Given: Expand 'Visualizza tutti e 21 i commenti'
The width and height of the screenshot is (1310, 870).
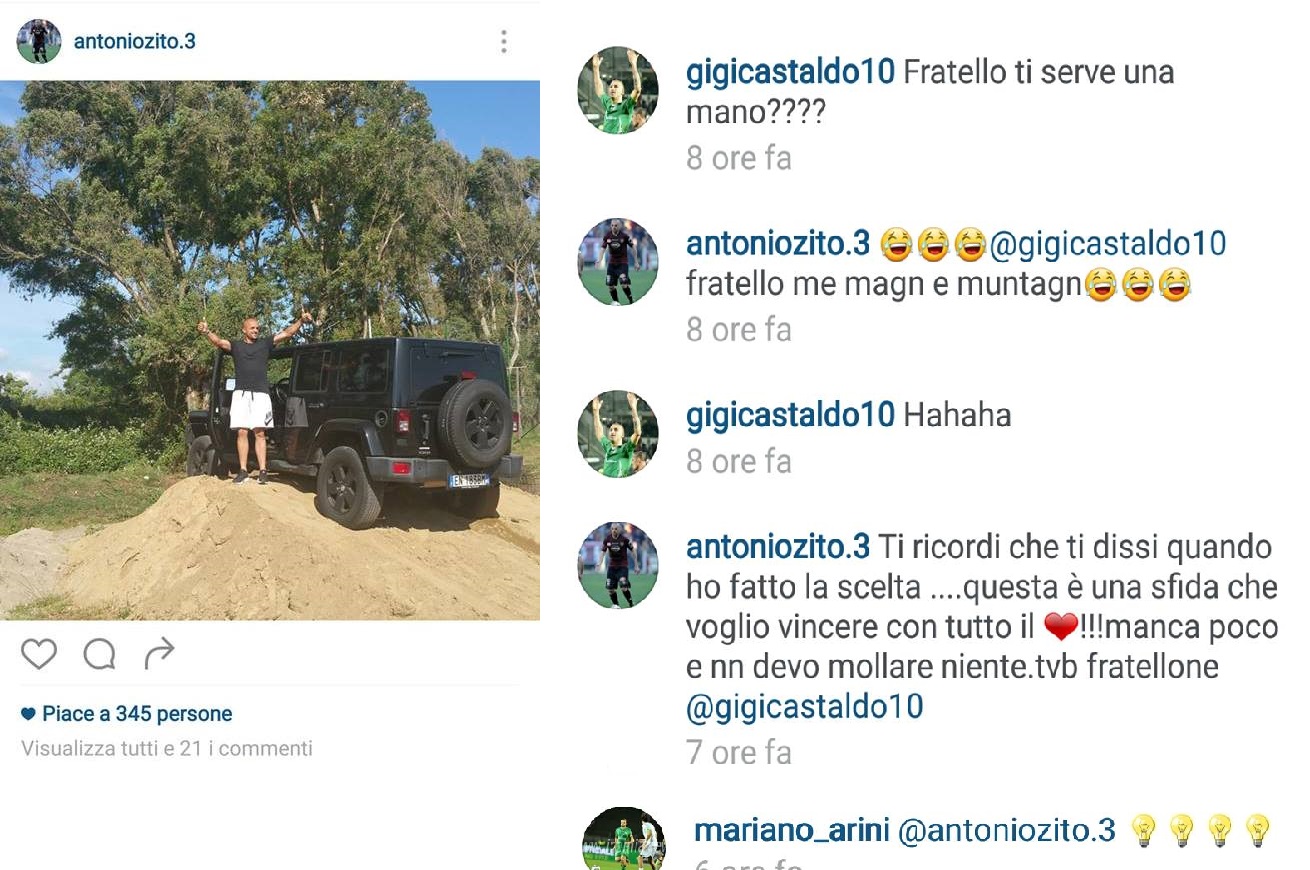Looking at the screenshot, I should point(167,748).
